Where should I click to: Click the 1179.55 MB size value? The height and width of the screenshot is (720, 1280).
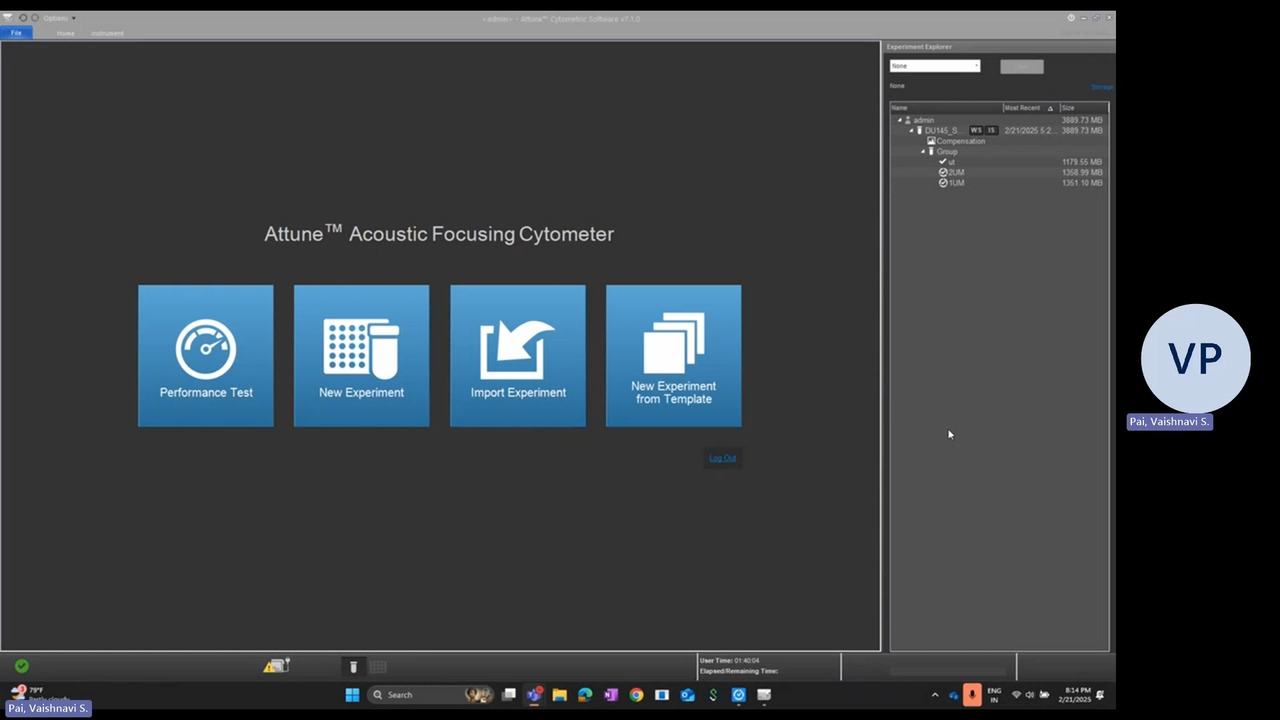1082,162
